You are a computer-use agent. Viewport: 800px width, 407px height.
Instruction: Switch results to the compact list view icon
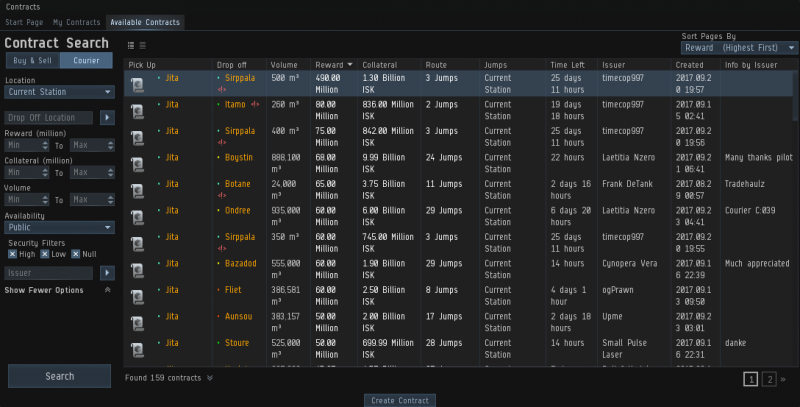click(142, 46)
